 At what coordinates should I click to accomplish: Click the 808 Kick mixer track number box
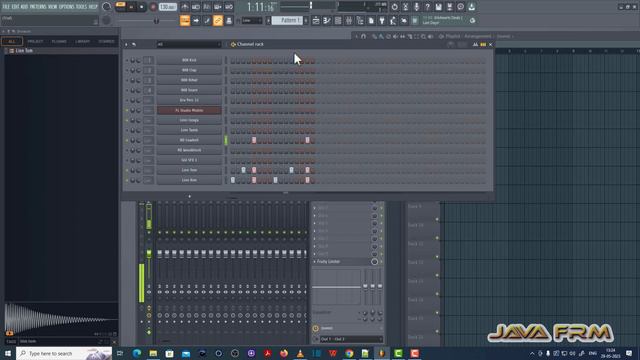click(149, 60)
